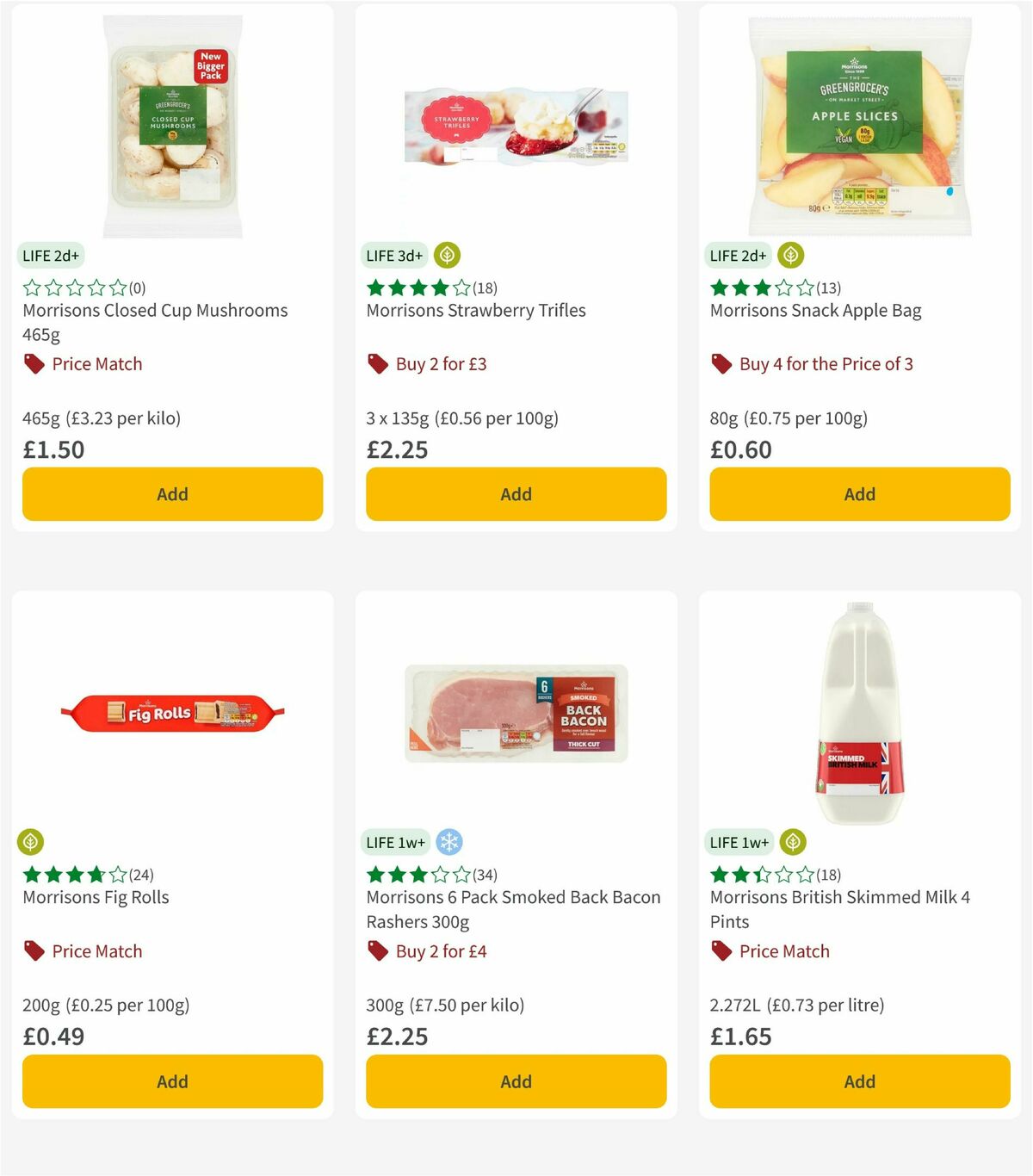Expand the (24) ratings for Fig Rolls
The width and height of the screenshot is (1033, 1176).
tap(141, 875)
